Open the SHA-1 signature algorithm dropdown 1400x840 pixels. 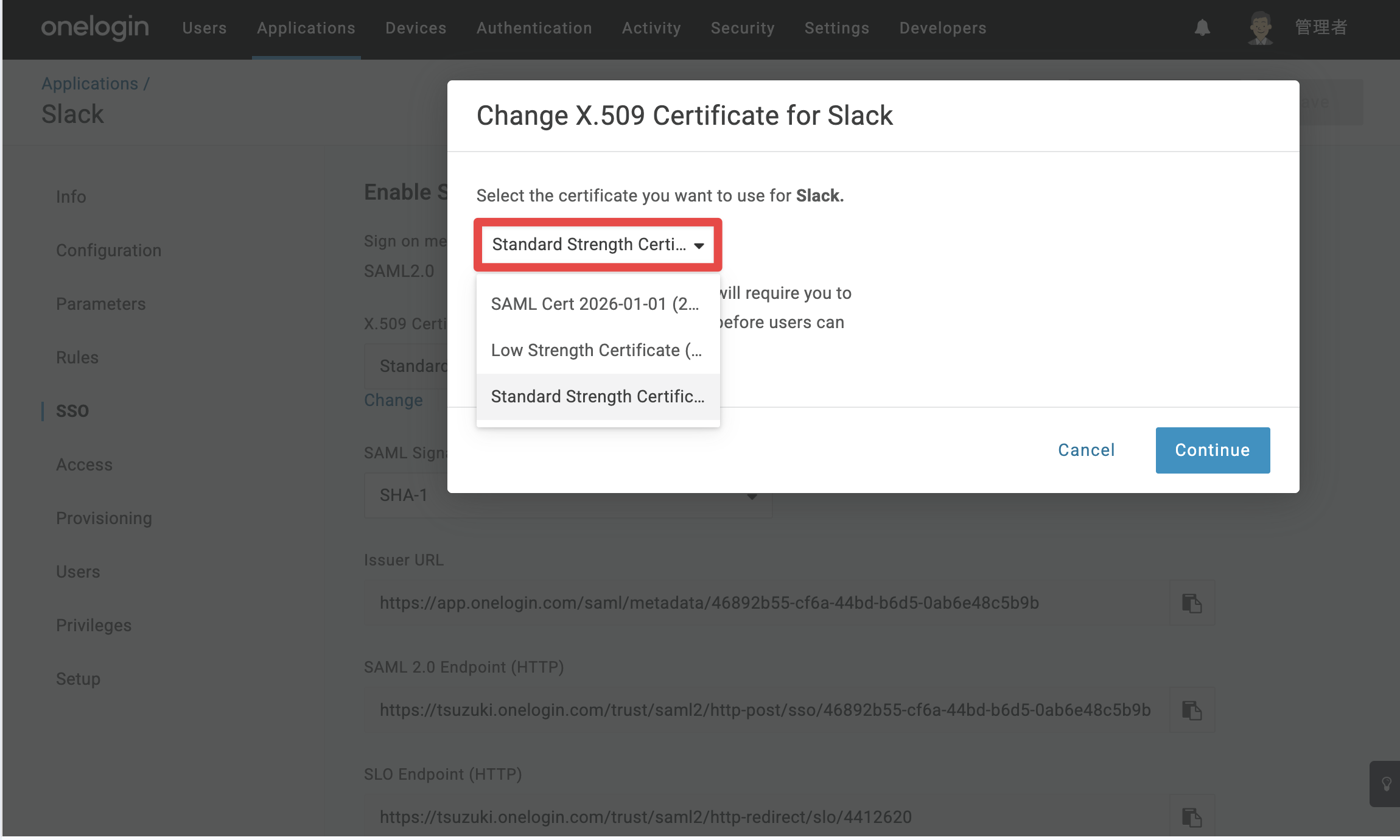568,495
